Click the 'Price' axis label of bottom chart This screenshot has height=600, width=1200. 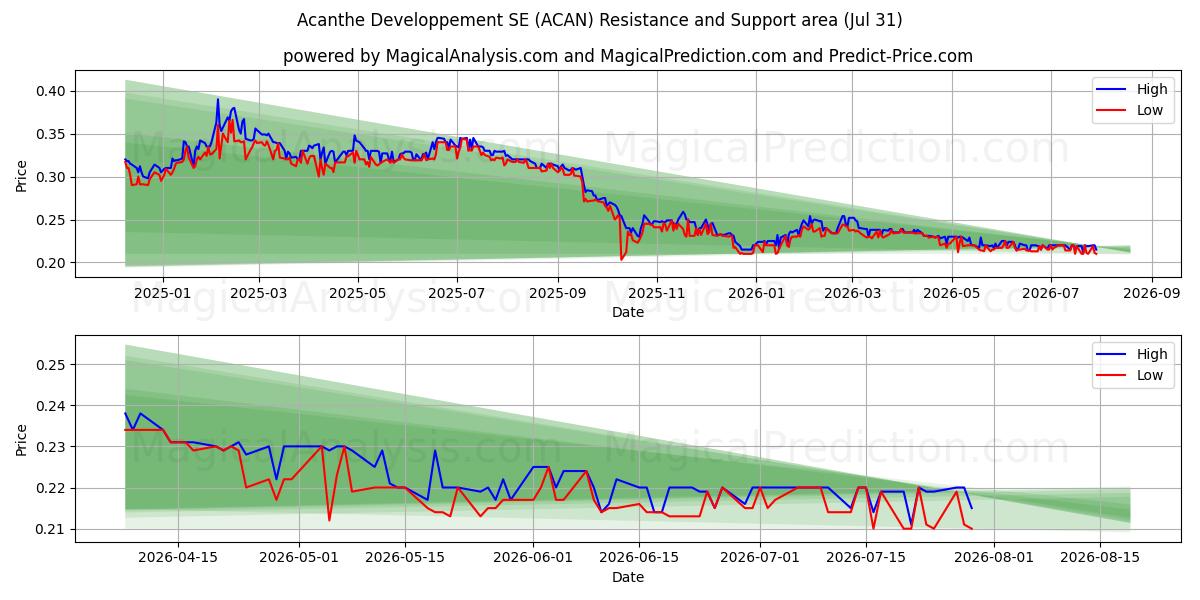click(21, 439)
